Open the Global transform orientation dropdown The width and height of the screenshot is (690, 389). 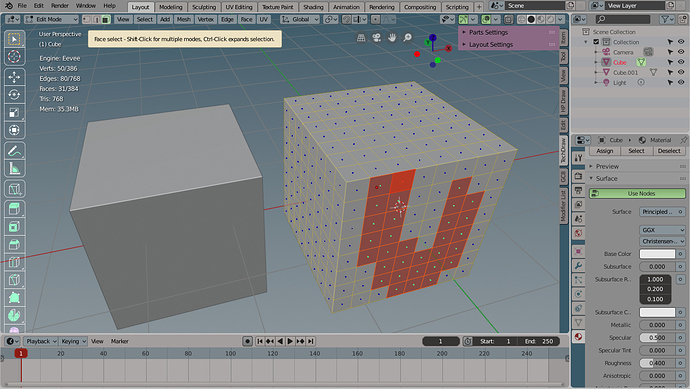click(300, 19)
